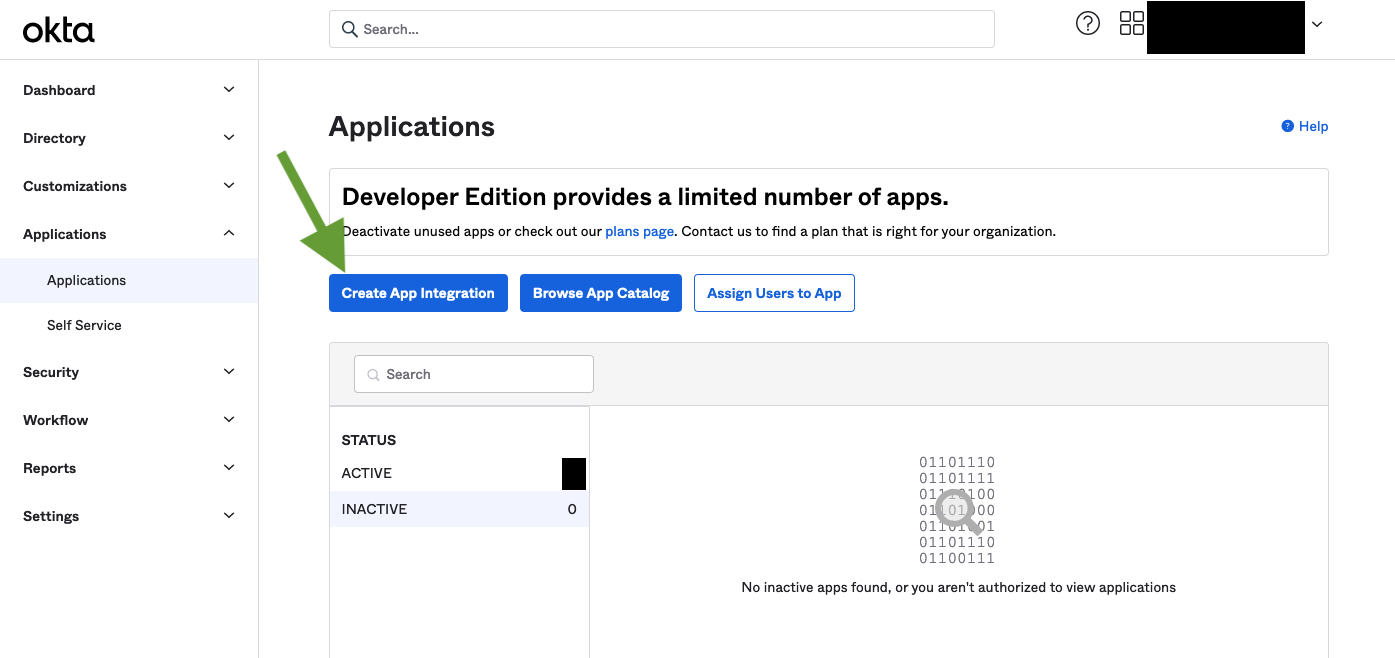Open the Self Service submenu item

click(129, 325)
